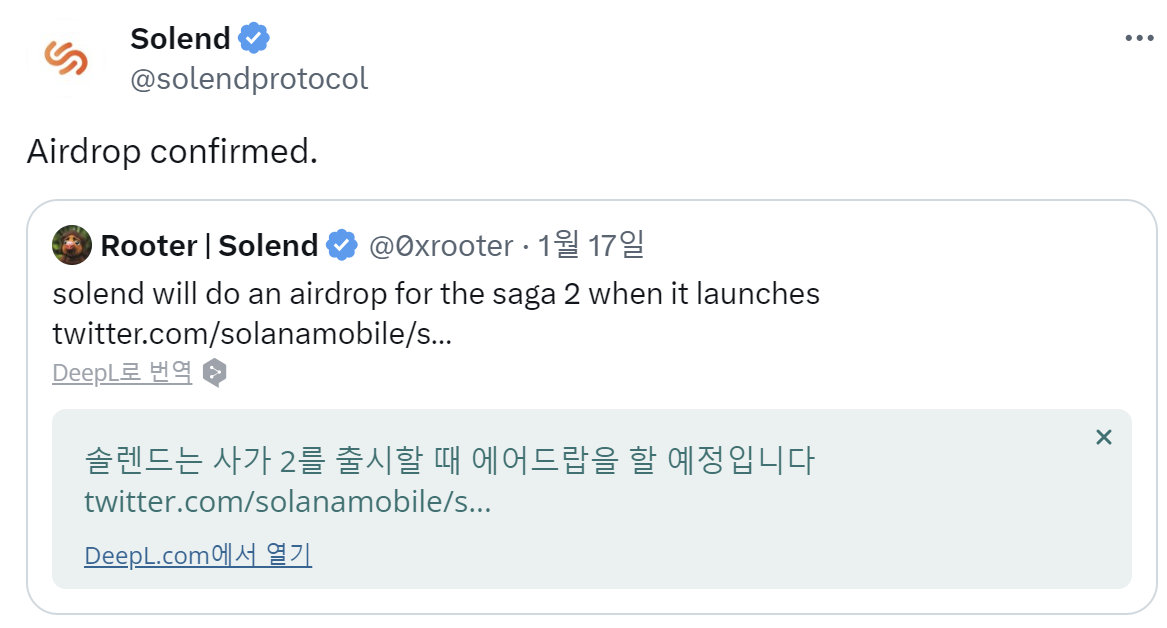1167x628 pixels.
Task: Click the Rooter | Solend display name
Action: pos(209,245)
